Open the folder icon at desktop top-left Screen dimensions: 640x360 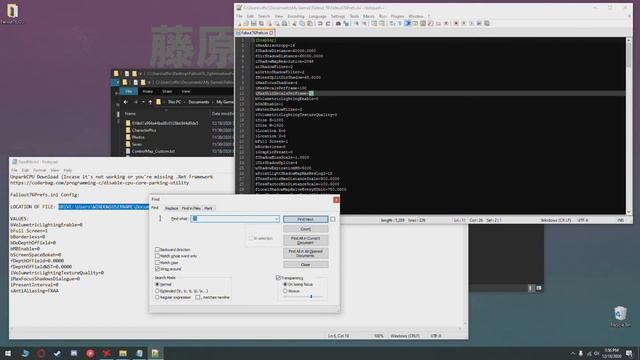point(12,12)
